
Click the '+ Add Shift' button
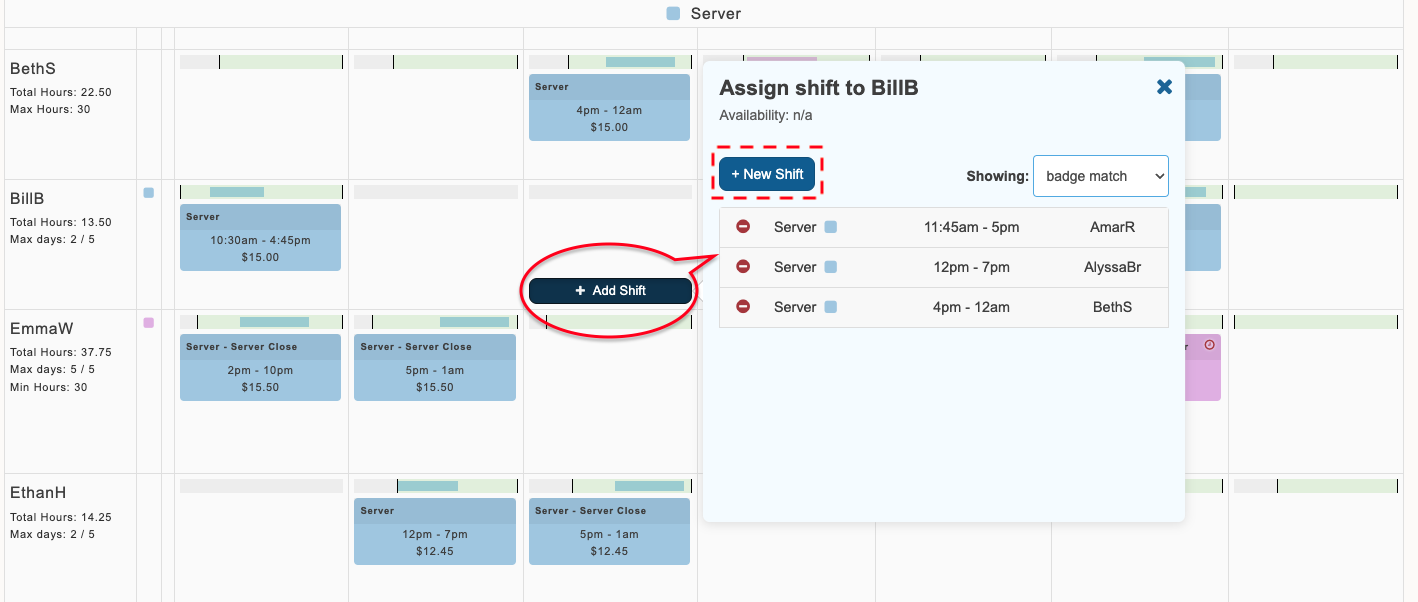609,290
